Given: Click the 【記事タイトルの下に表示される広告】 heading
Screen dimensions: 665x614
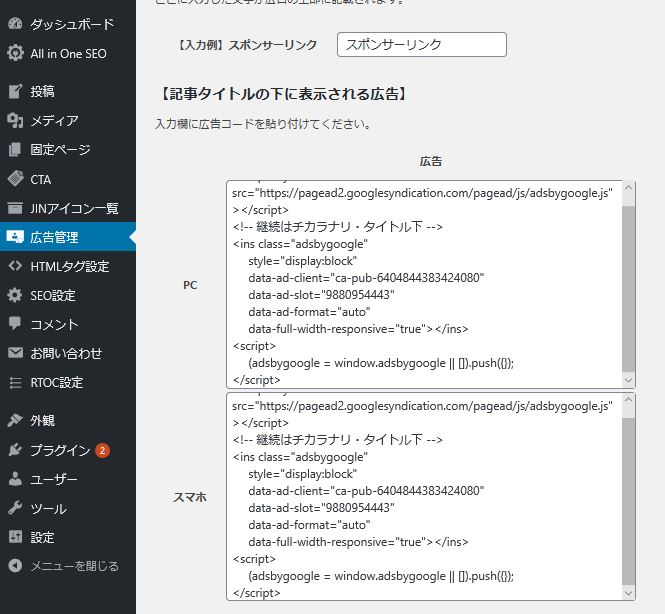Looking at the screenshot, I should click(x=283, y=94).
